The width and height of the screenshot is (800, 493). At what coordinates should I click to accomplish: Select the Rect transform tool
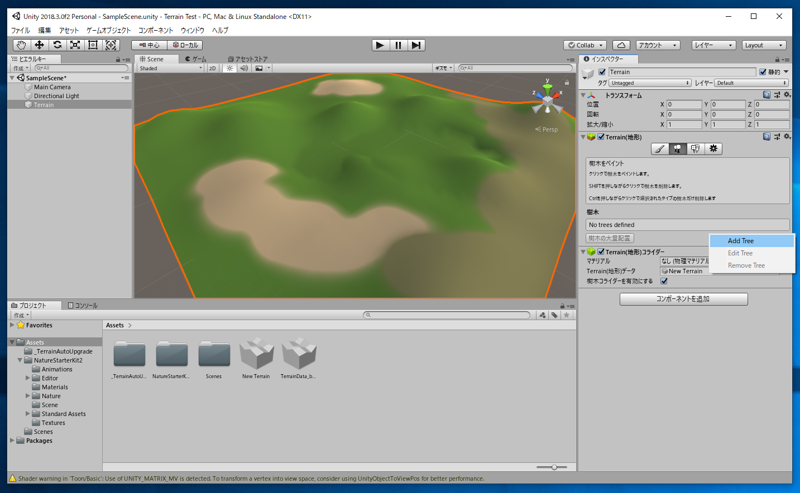tap(93, 45)
